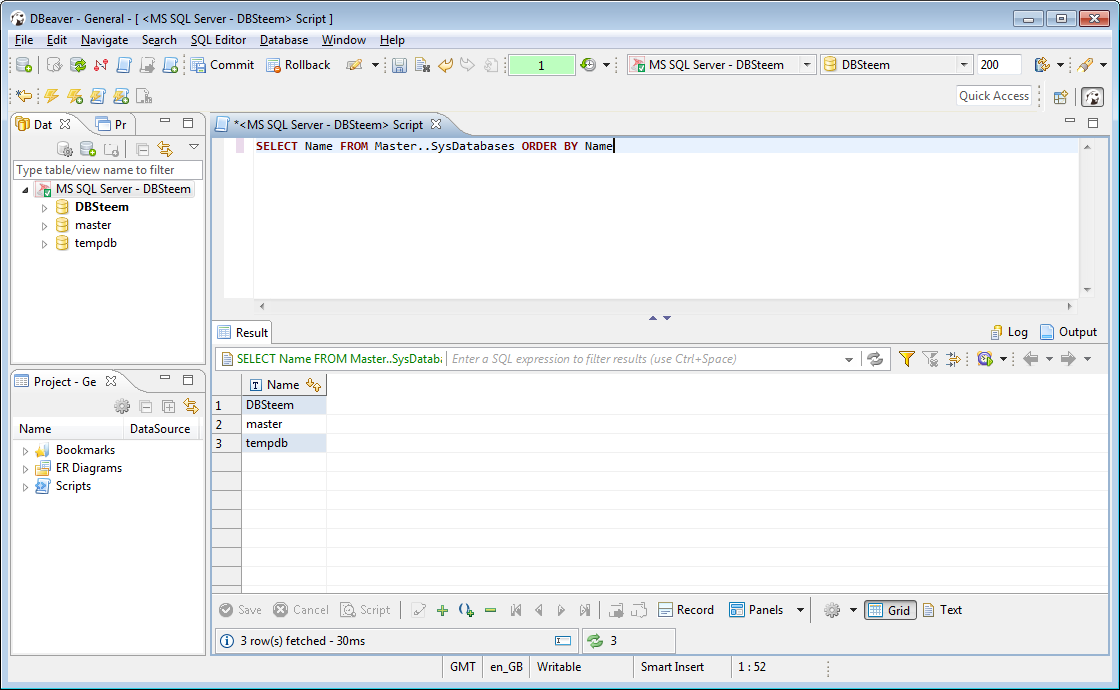Toggle sort order on Name column header
The width and height of the screenshot is (1120, 690).
click(313, 384)
